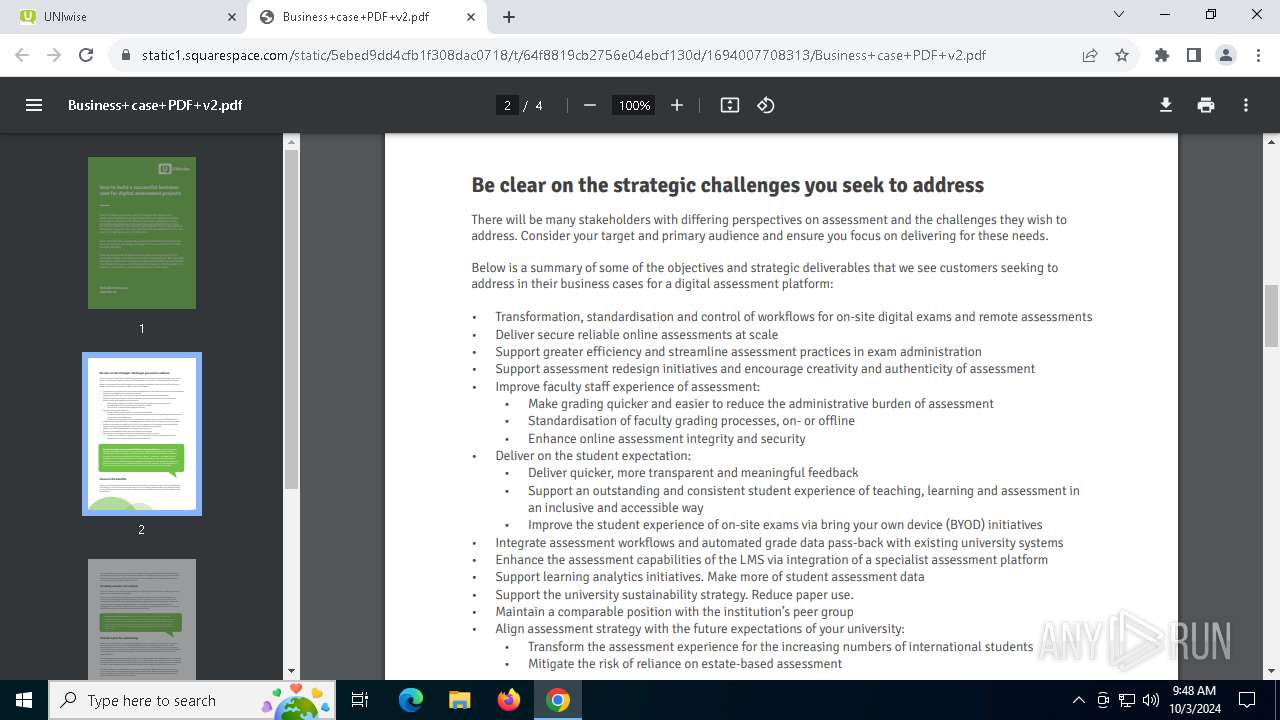
Task: Click 'Mitigate the risk of reliance on estate-based assessment'
Action: pyautogui.click(x=685, y=663)
